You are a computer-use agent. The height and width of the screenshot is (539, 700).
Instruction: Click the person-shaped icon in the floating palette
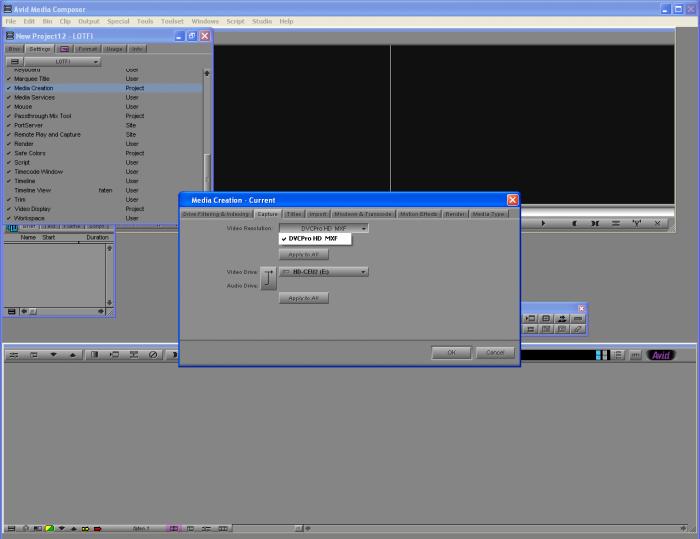[x=562, y=318]
